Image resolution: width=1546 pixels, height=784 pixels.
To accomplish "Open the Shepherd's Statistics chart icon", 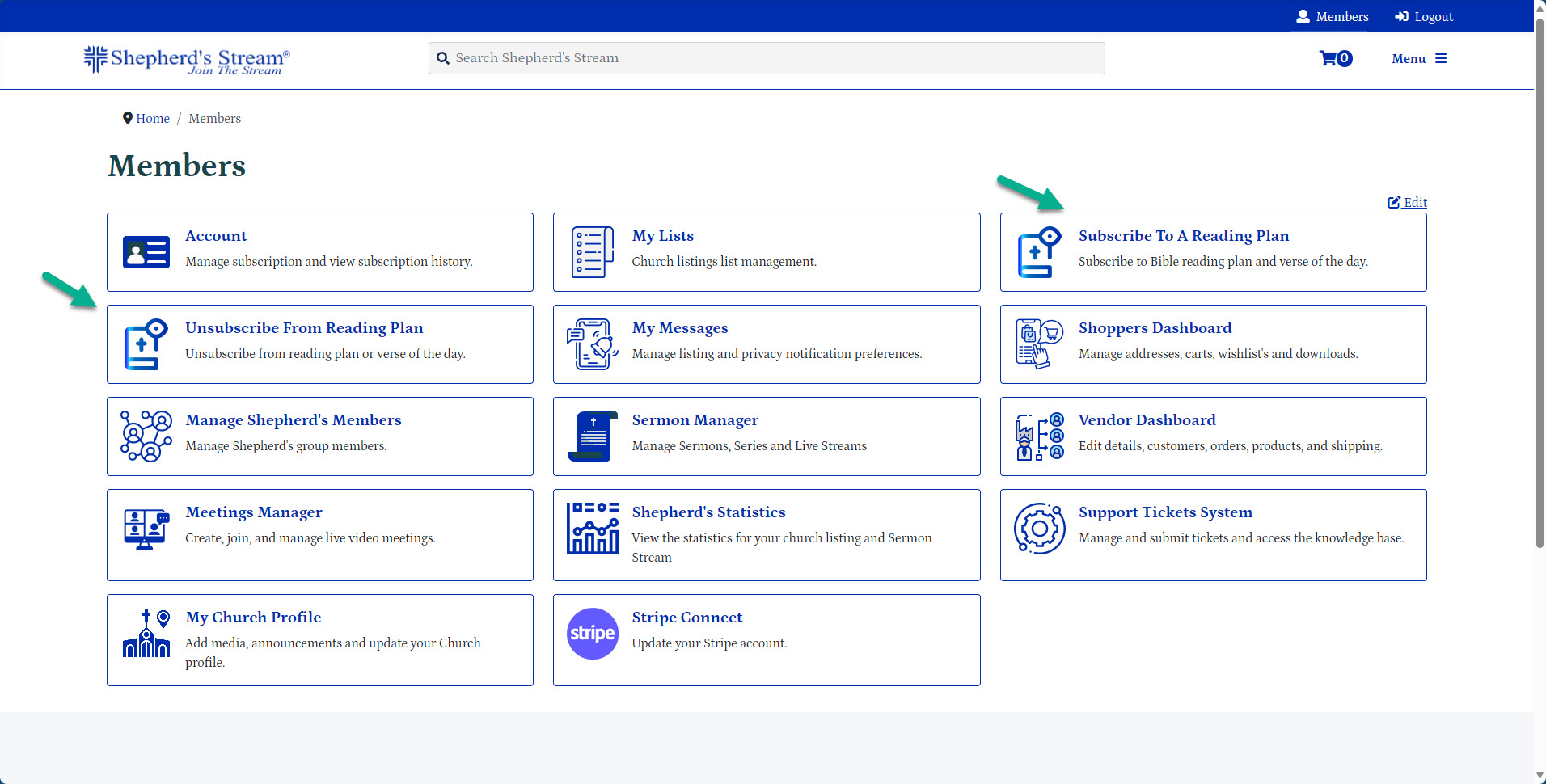I will click(x=593, y=529).
